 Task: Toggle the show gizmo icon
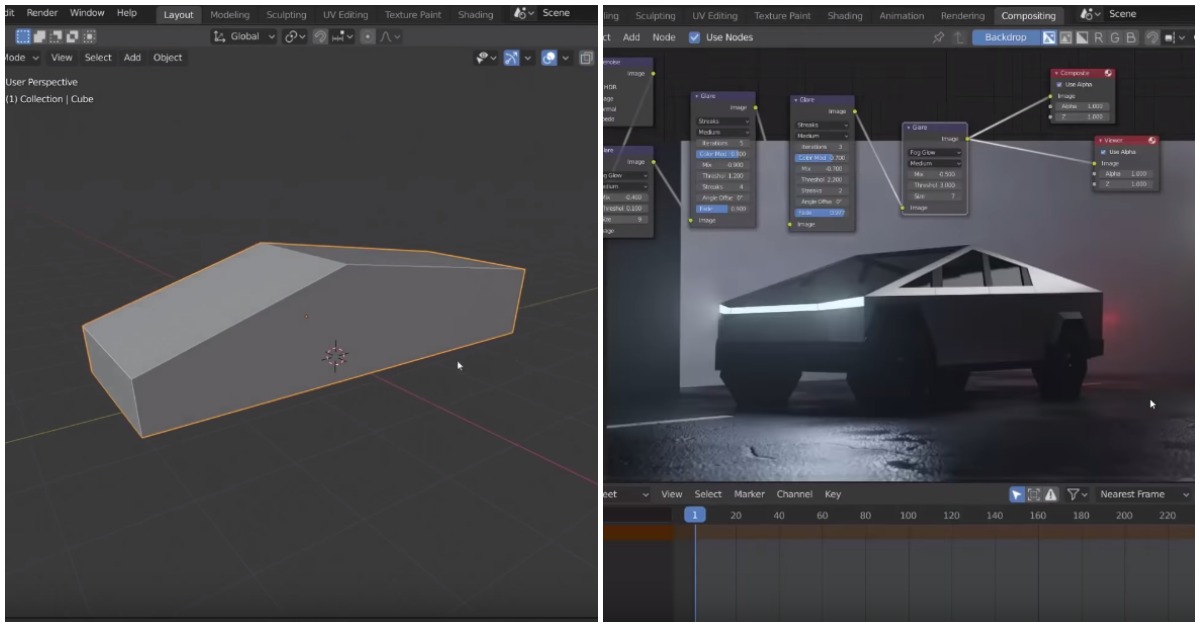pos(512,58)
